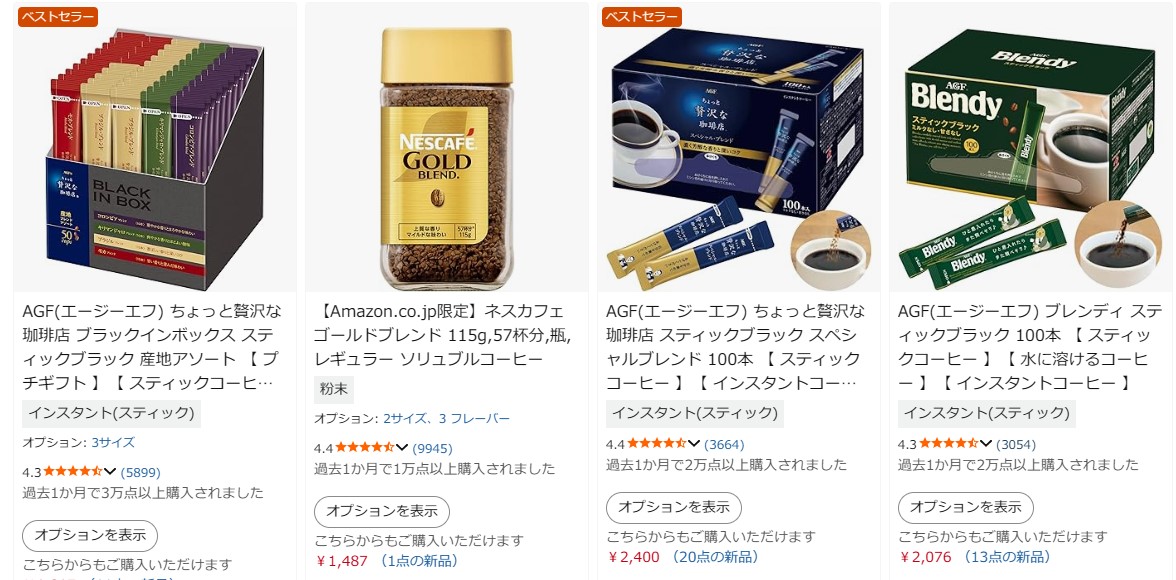The width and height of the screenshot is (1176, 580).
Task: Expand rating chevron for AGF Special Blend 4.4
Action: coord(694,443)
